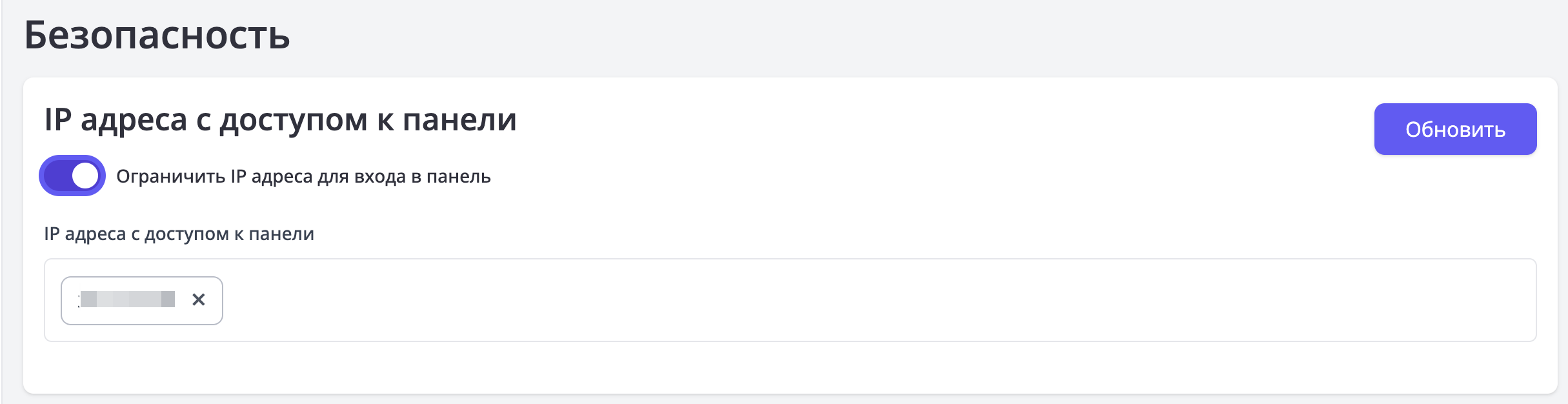Click the small field label above the IP input
The width and height of the screenshot is (1568, 404).
coord(179,234)
